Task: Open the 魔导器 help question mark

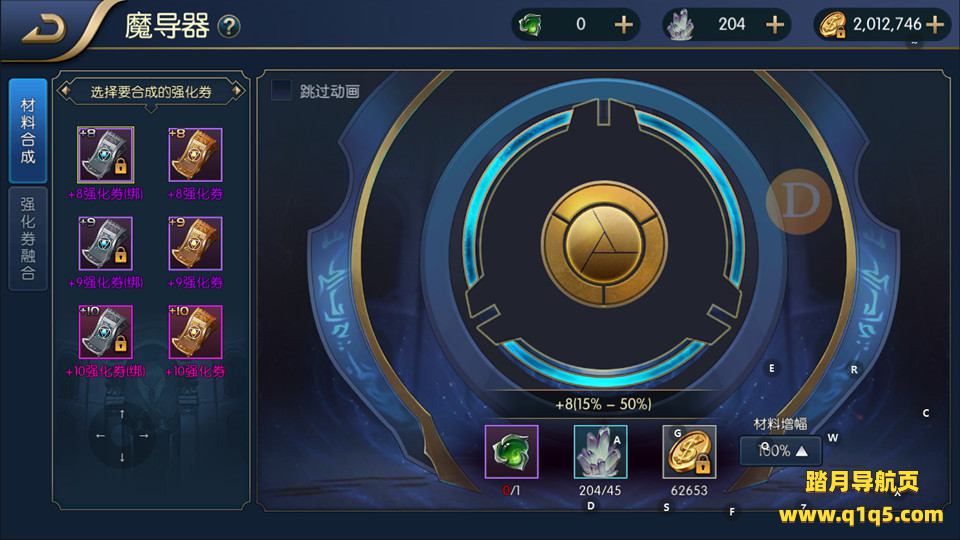Action: [229, 26]
